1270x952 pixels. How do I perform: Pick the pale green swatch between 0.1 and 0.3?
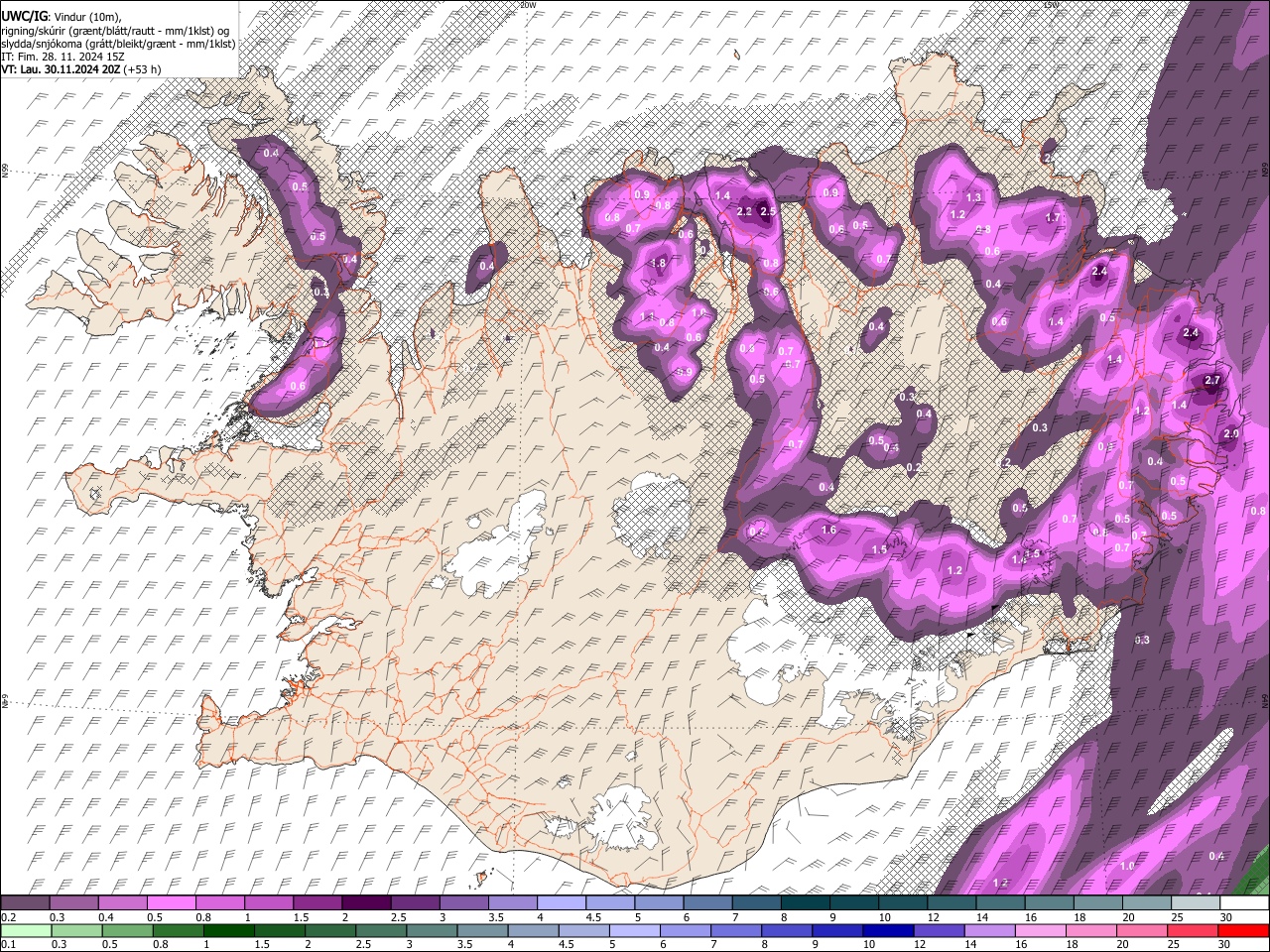(x=26, y=931)
